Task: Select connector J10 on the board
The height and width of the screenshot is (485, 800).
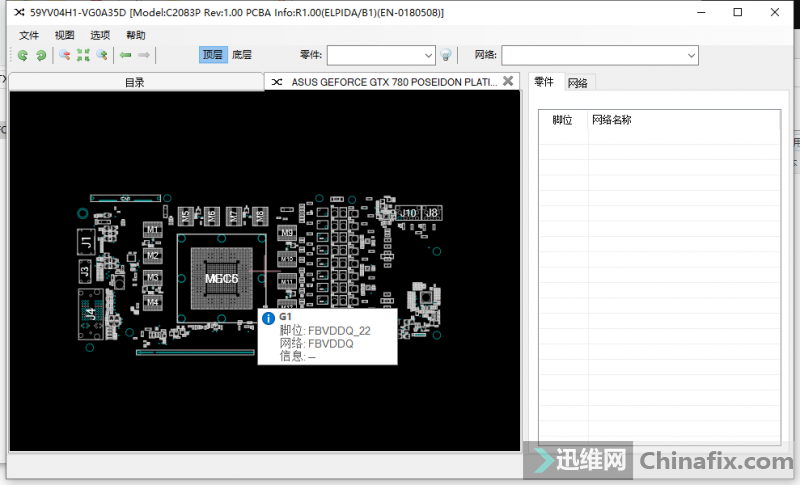Action: point(409,213)
